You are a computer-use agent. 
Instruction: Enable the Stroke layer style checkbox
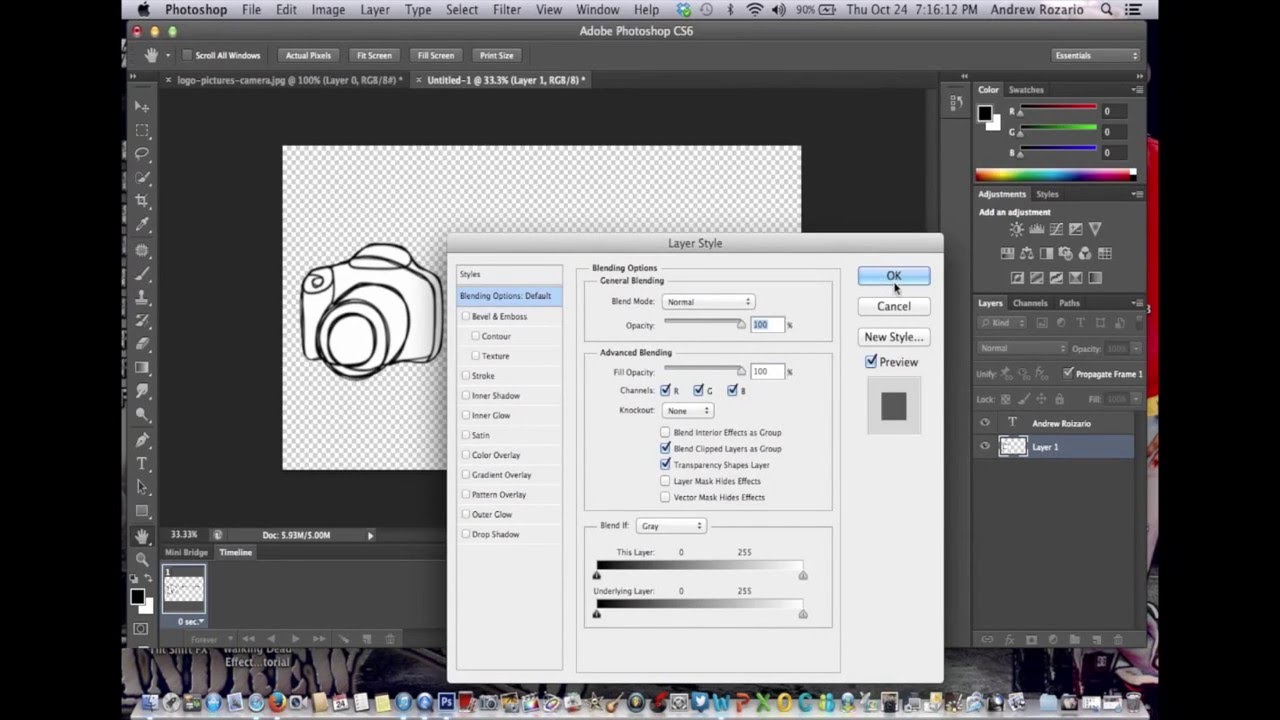466,376
